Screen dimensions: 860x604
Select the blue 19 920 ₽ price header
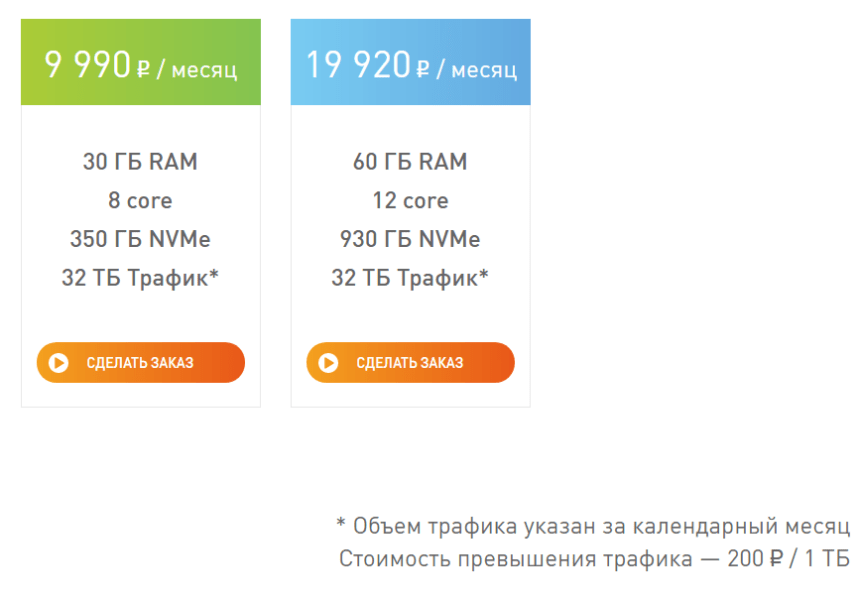coord(410,62)
